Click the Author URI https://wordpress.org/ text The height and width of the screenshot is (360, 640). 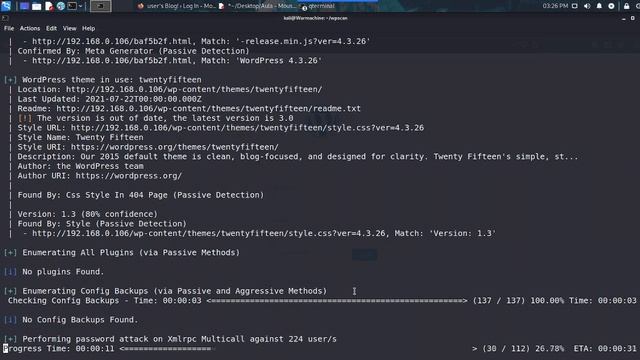click(129, 176)
